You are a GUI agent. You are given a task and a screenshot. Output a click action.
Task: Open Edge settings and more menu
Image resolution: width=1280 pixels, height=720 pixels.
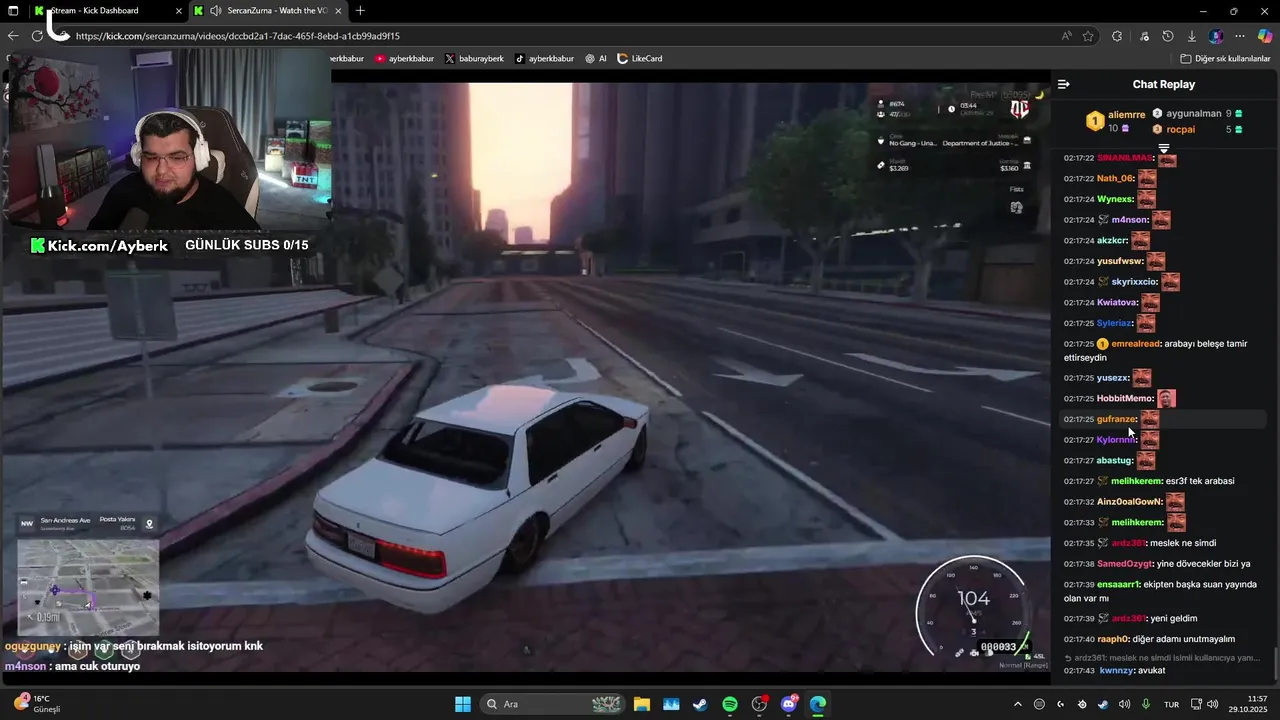click(x=1240, y=36)
